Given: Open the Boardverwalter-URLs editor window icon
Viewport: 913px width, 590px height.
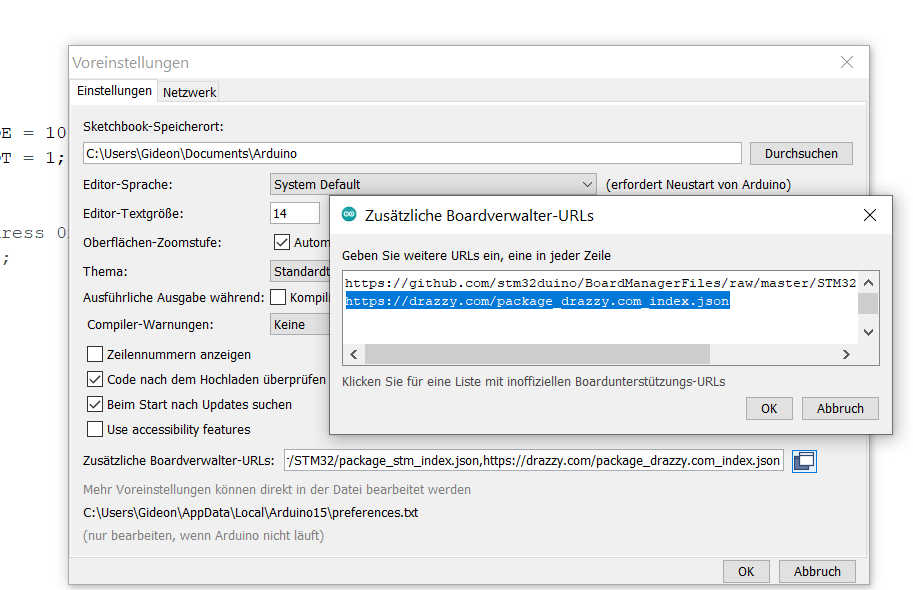Looking at the screenshot, I should pos(804,461).
